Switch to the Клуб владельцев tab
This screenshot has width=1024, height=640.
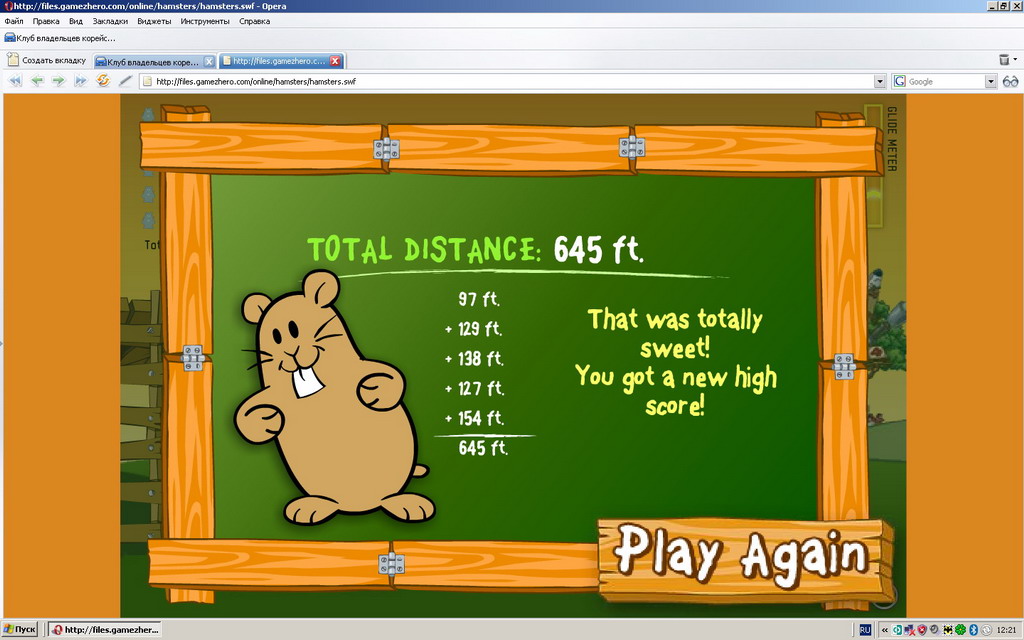pos(148,61)
